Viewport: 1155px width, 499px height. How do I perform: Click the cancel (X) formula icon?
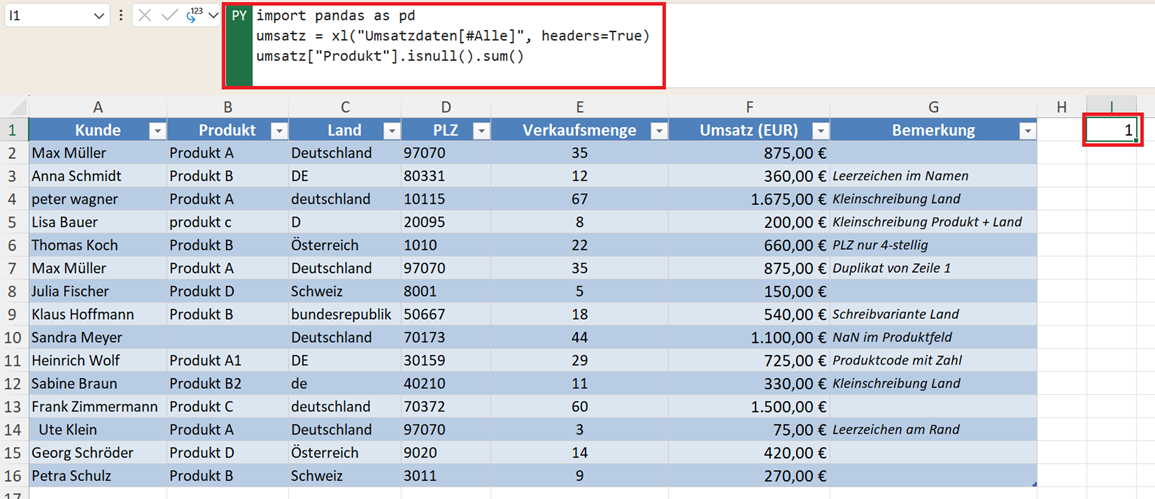[x=145, y=16]
